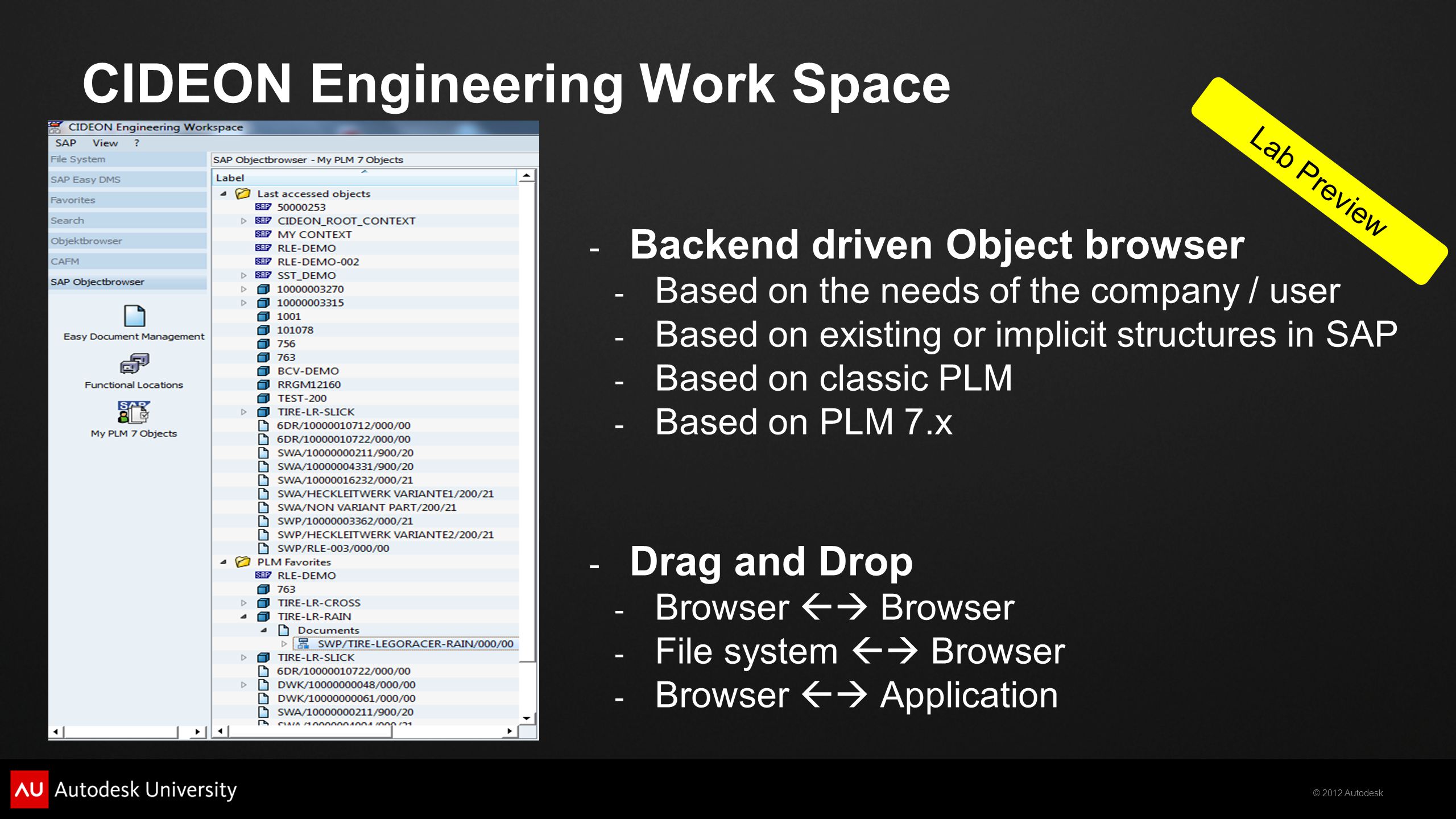This screenshot has width=1456, height=819.
Task: Expand the CIDEON_ROOT_CONTEXT node
Action: [243, 221]
